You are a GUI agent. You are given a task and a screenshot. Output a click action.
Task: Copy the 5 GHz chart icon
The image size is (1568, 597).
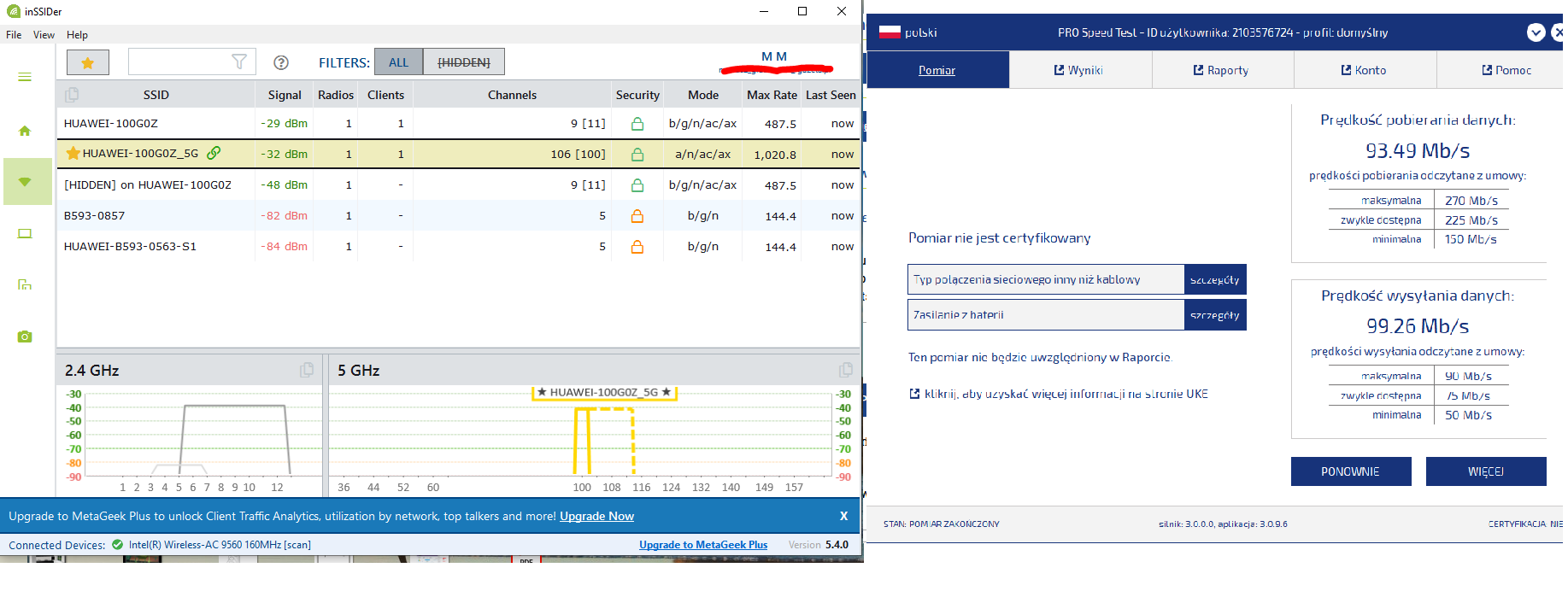[846, 370]
